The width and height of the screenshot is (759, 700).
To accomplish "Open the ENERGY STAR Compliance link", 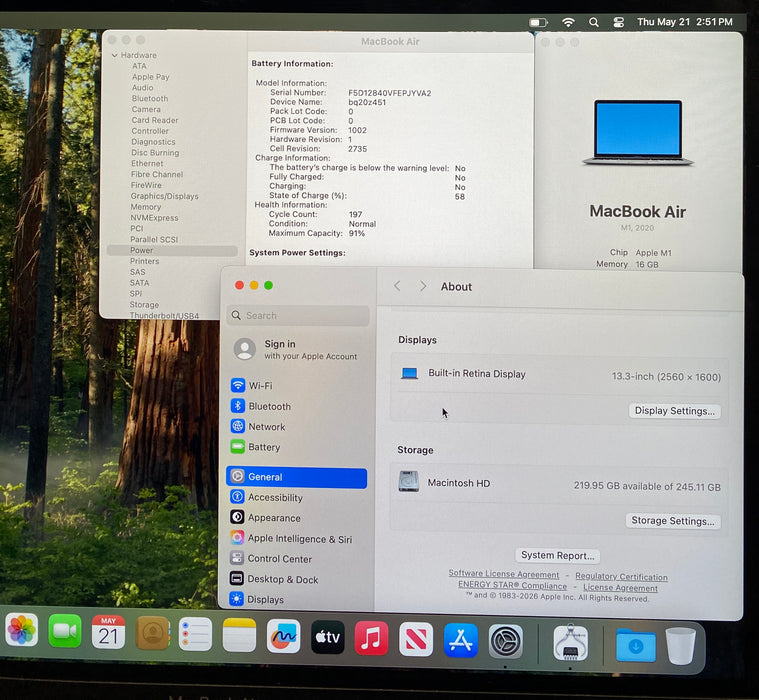I will pos(512,585).
